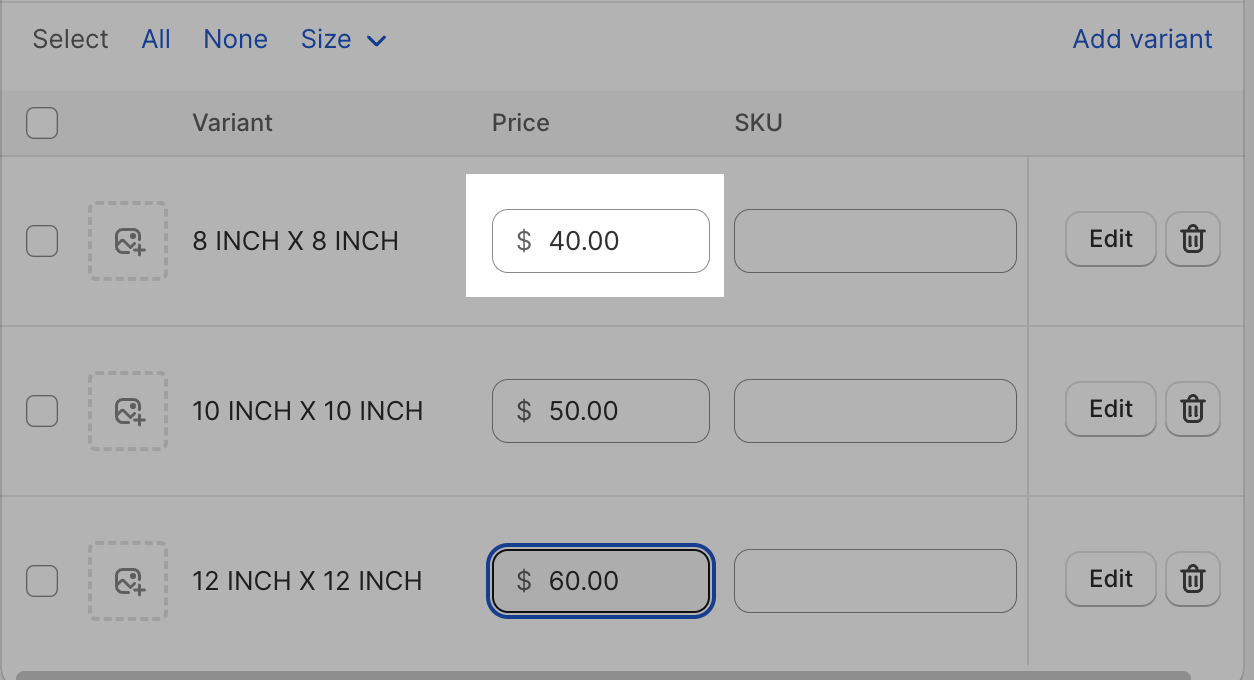Check the 8 INCH X 8 INCH variant checkbox
Viewport: 1254px width, 680px height.
42,241
